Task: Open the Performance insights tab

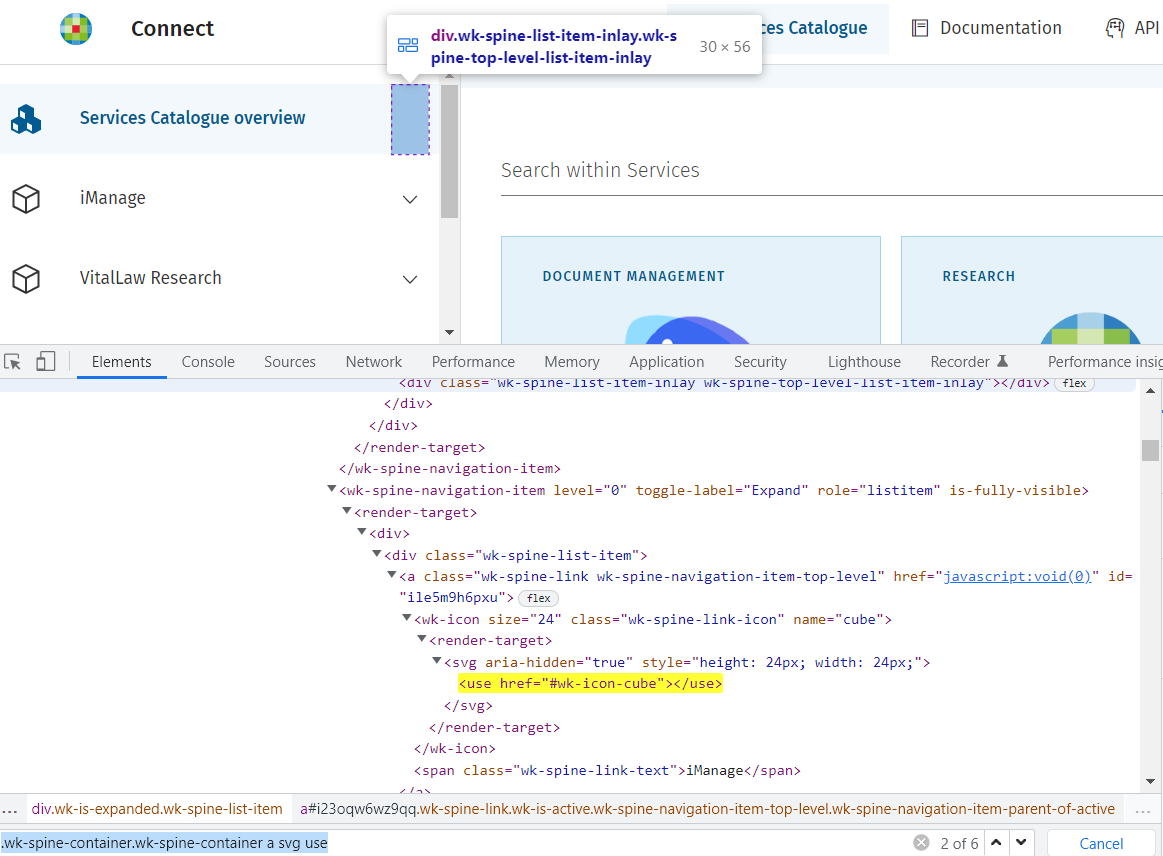Action: [x=1104, y=362]
